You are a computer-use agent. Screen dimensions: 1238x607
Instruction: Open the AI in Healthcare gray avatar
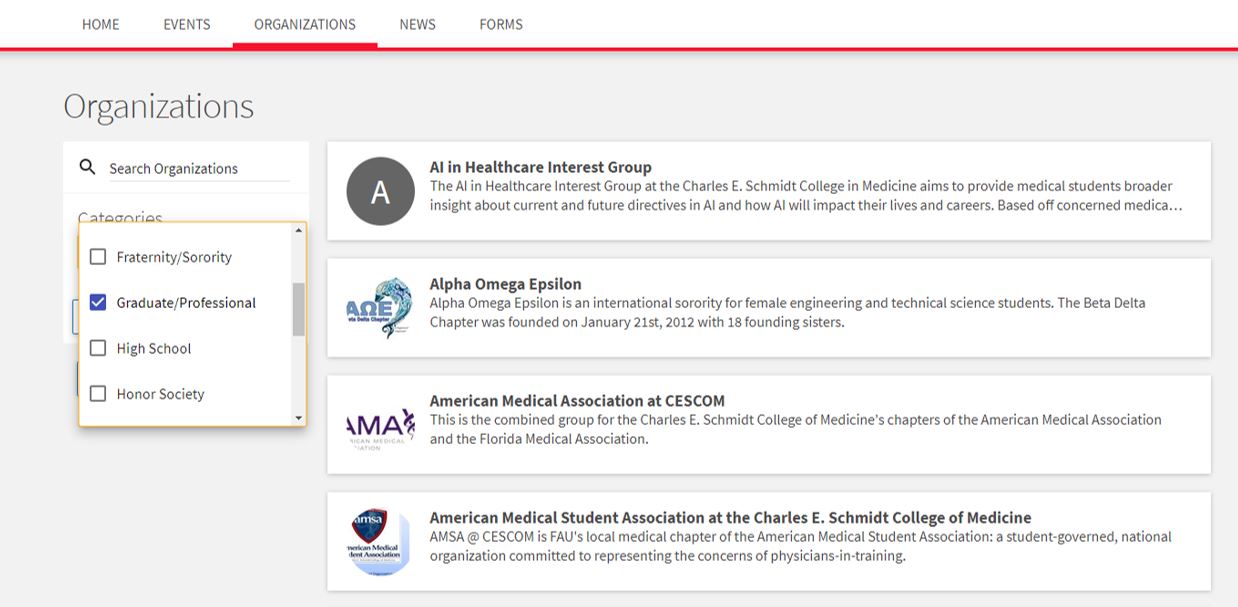380,191
